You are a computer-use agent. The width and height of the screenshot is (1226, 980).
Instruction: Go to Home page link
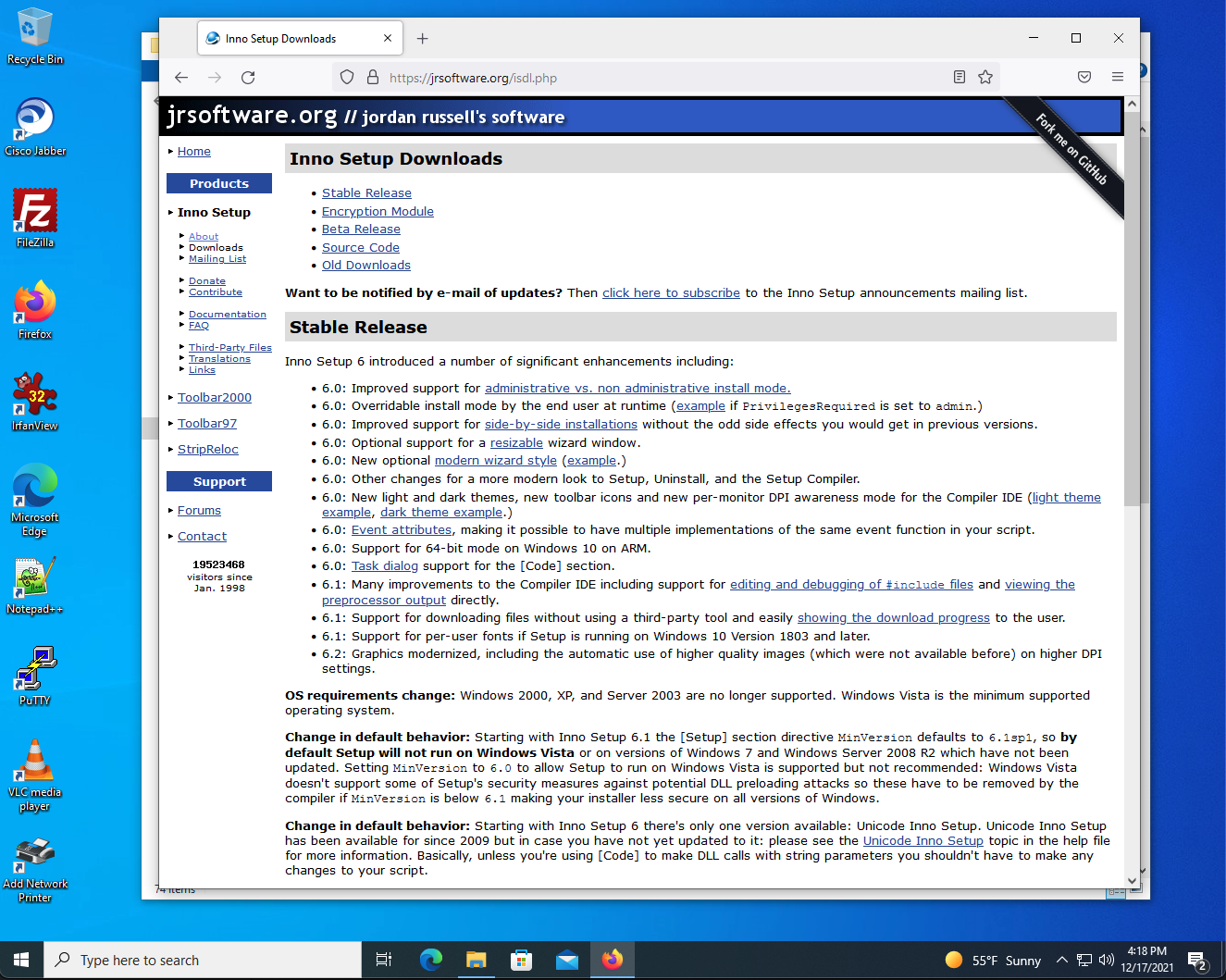[194, 152]
